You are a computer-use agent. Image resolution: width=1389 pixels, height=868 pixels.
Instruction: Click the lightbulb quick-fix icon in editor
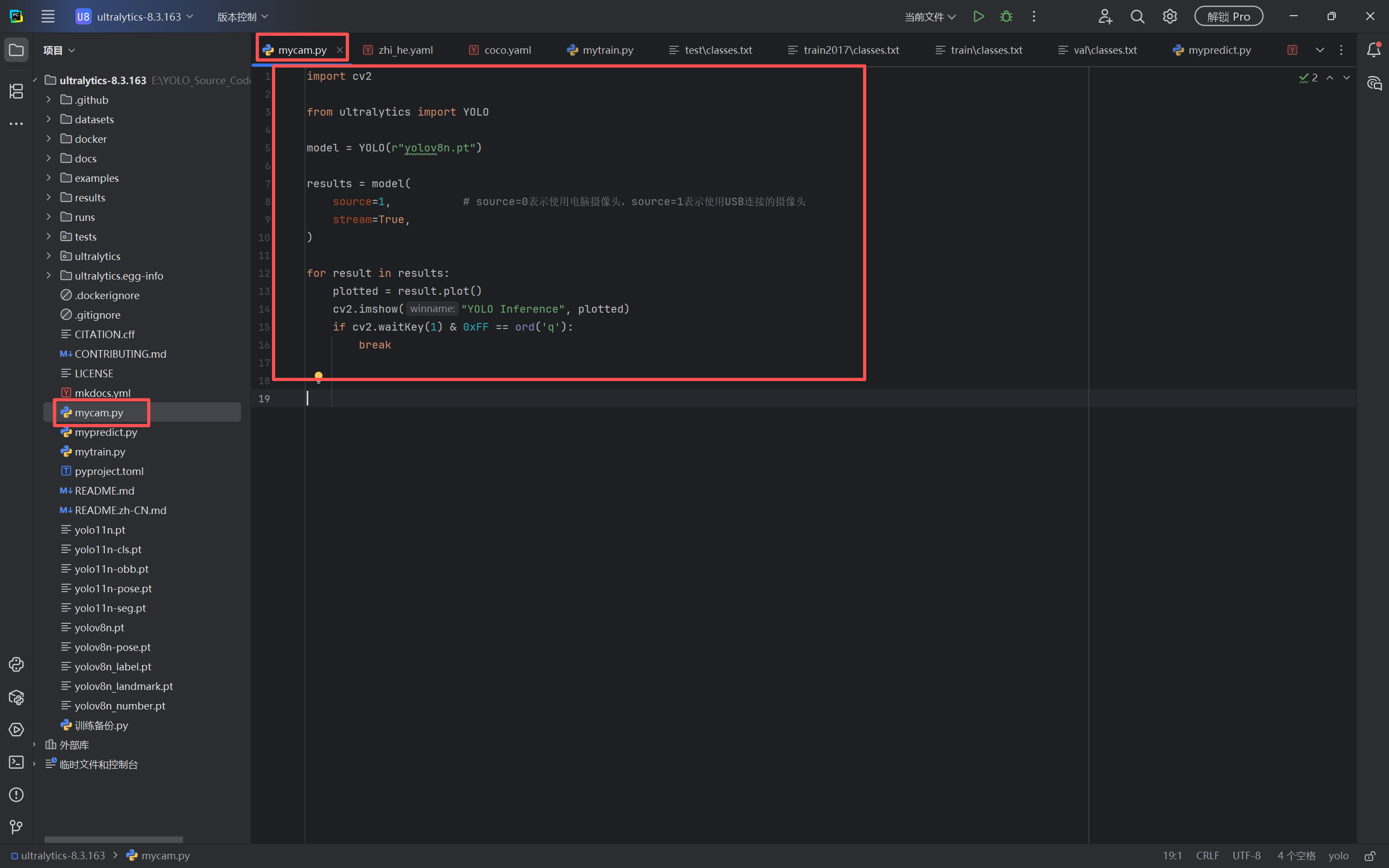tap(319, 377)
